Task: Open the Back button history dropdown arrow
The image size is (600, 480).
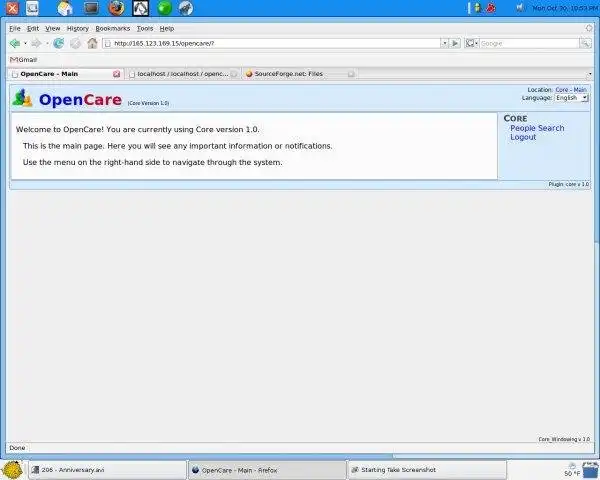Action: [25, 44]
